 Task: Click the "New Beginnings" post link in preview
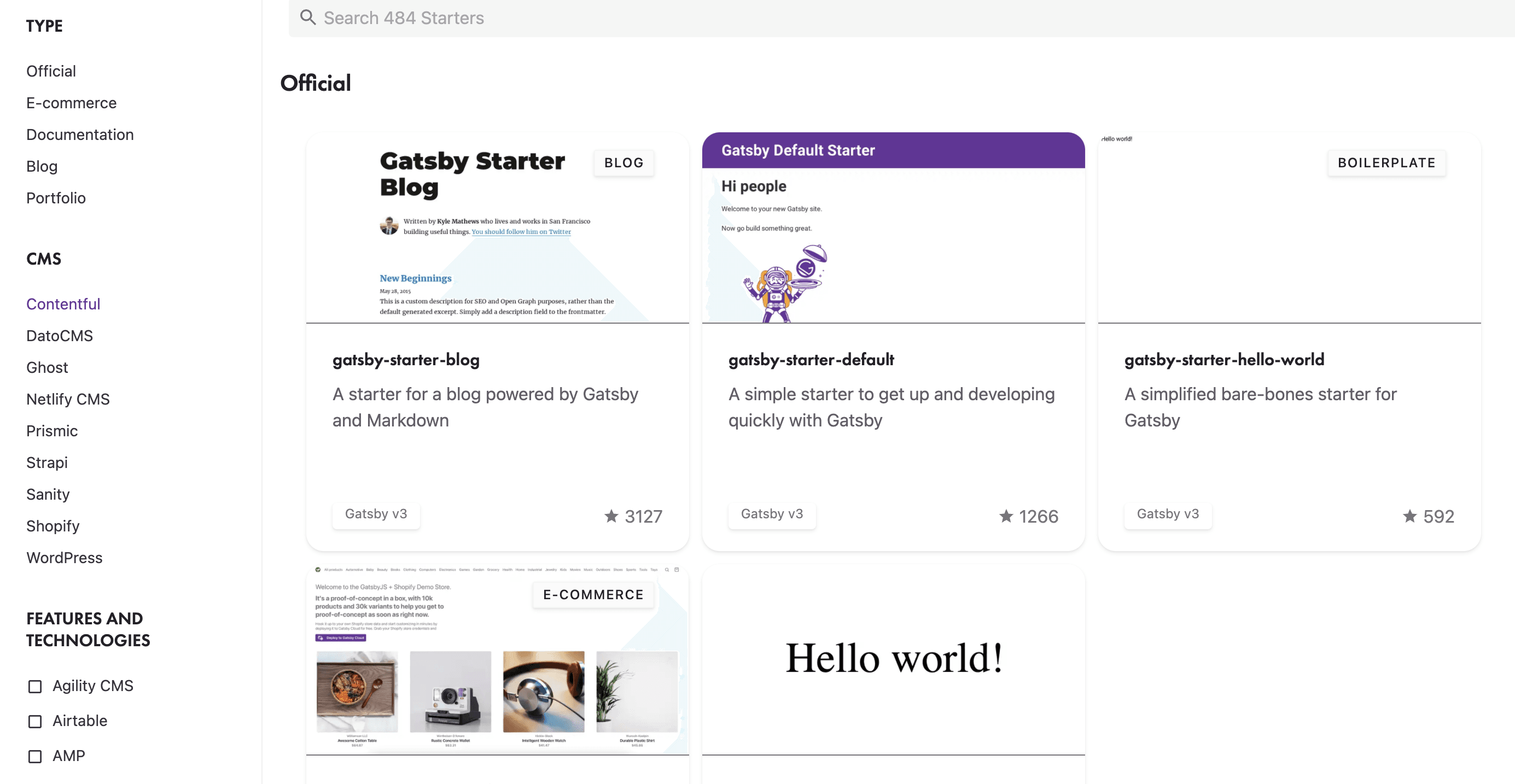coord(416,278)
